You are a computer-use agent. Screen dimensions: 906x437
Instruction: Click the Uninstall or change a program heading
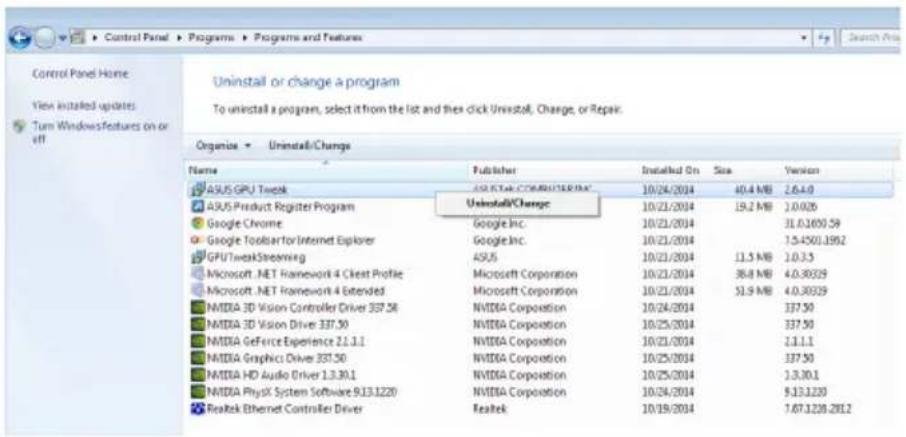pos(306,82)
